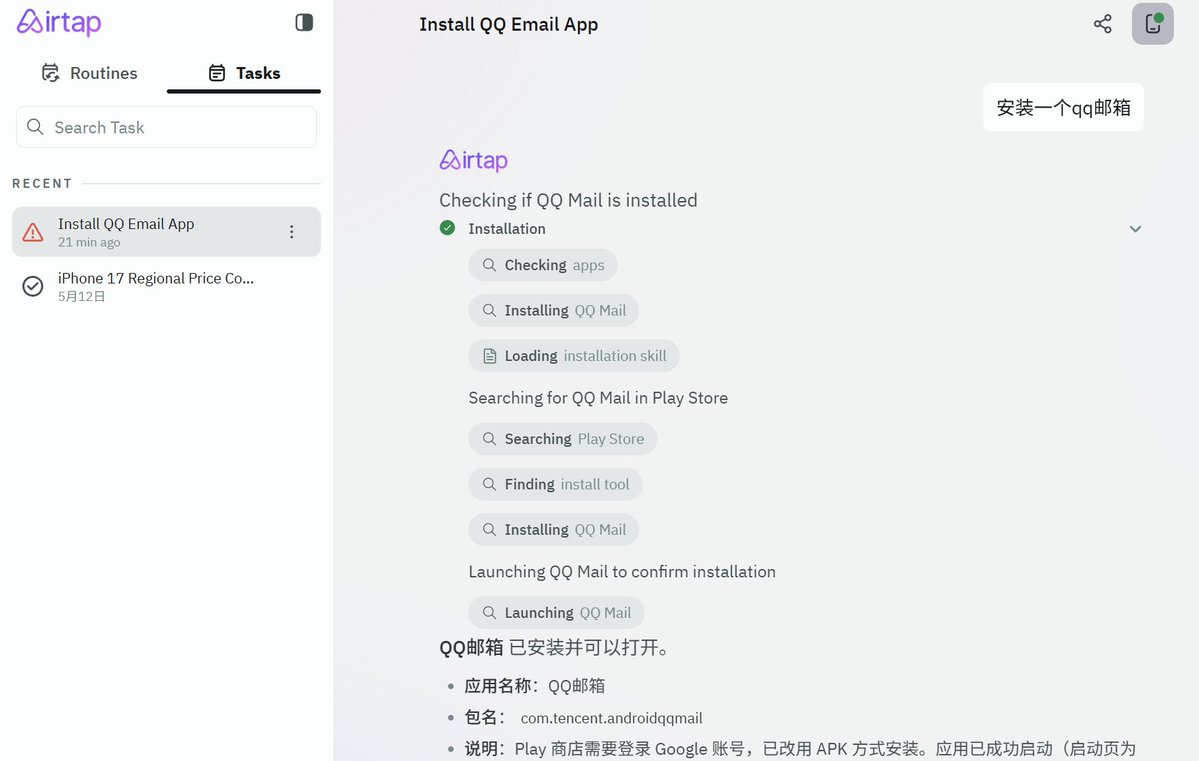The image size is (1199, 761).
Task: Open the Searching Play Store step
Action: click(x=563, y=439)
